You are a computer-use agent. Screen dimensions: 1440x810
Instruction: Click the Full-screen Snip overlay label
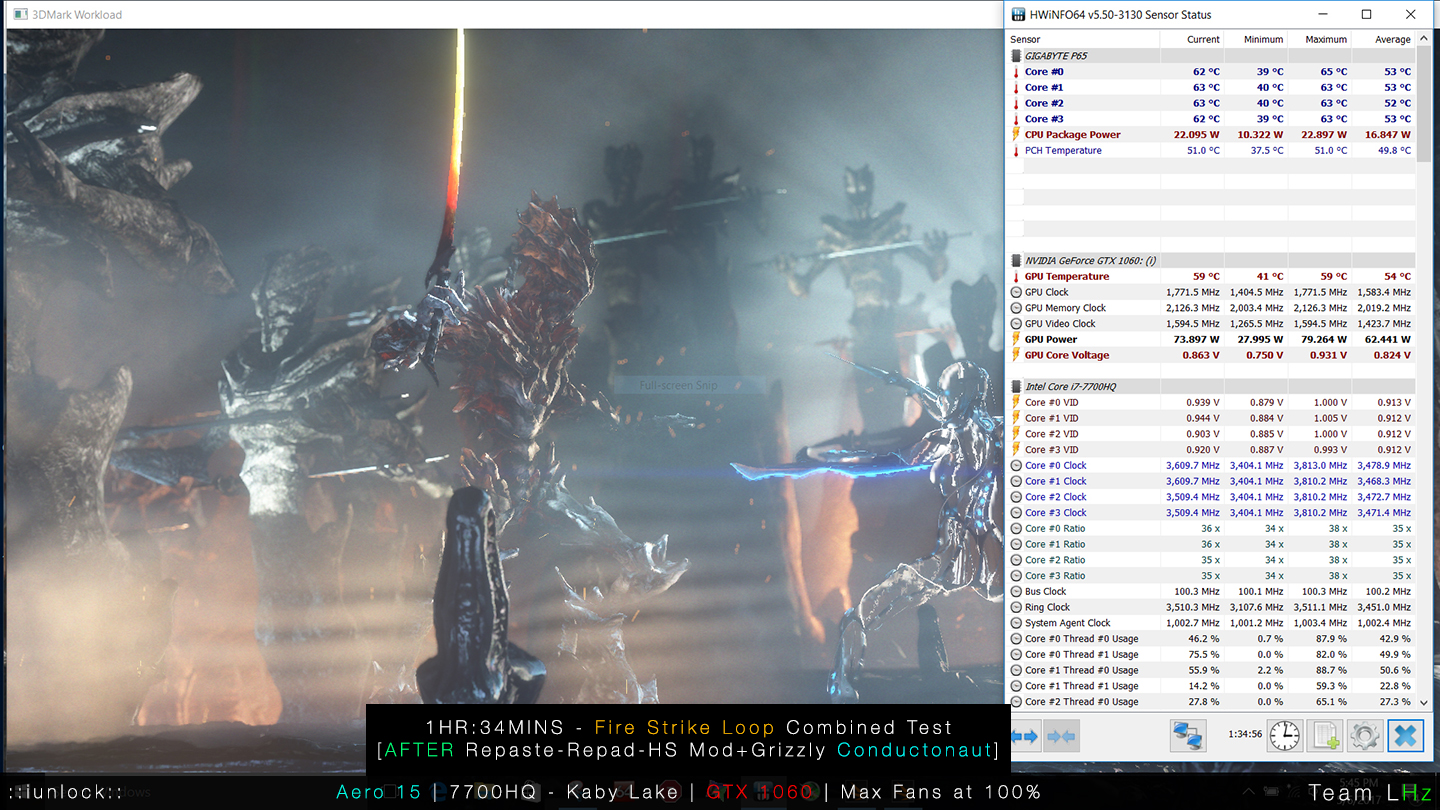tap(678, 385)
